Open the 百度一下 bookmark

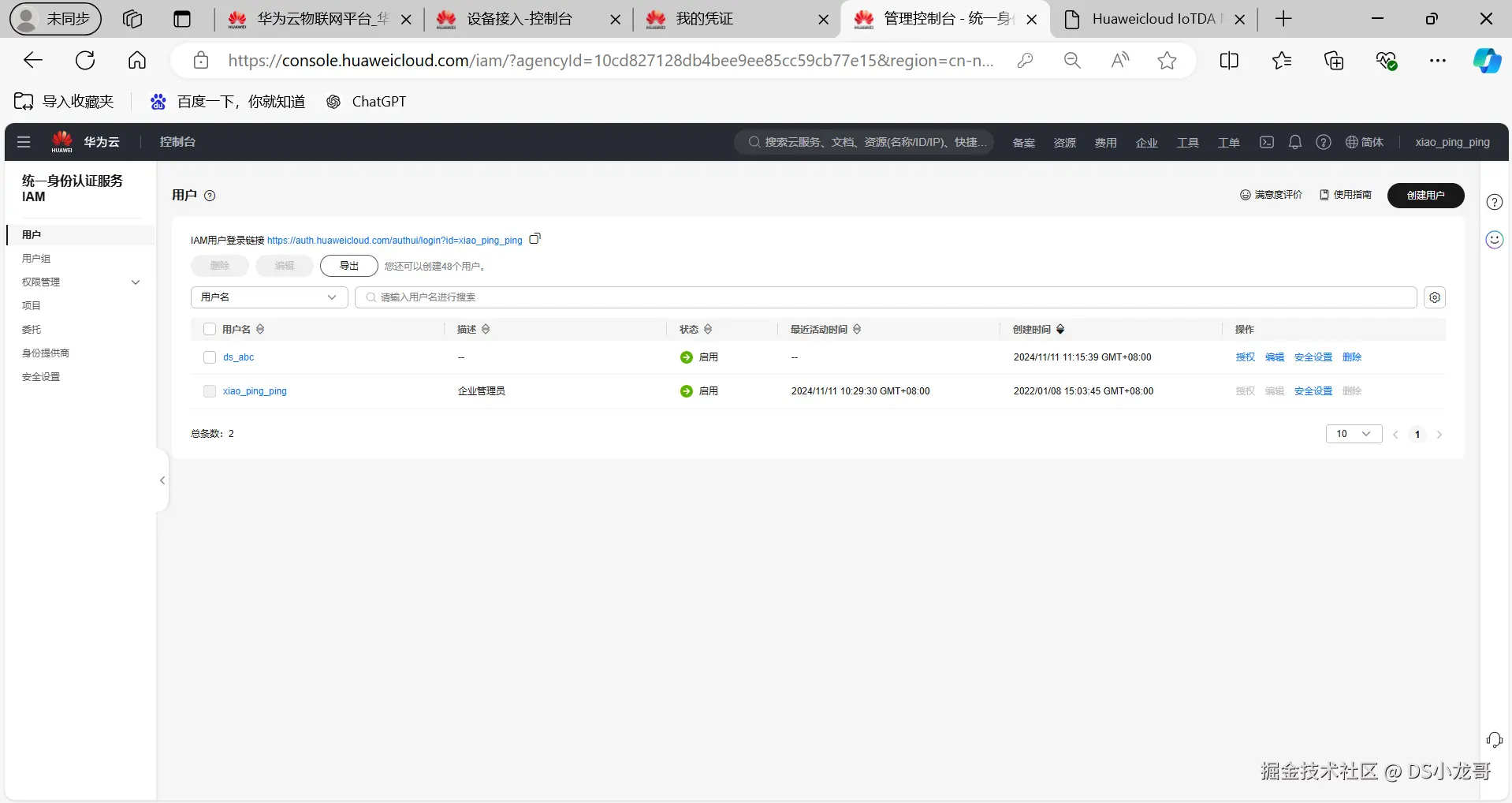228,102
